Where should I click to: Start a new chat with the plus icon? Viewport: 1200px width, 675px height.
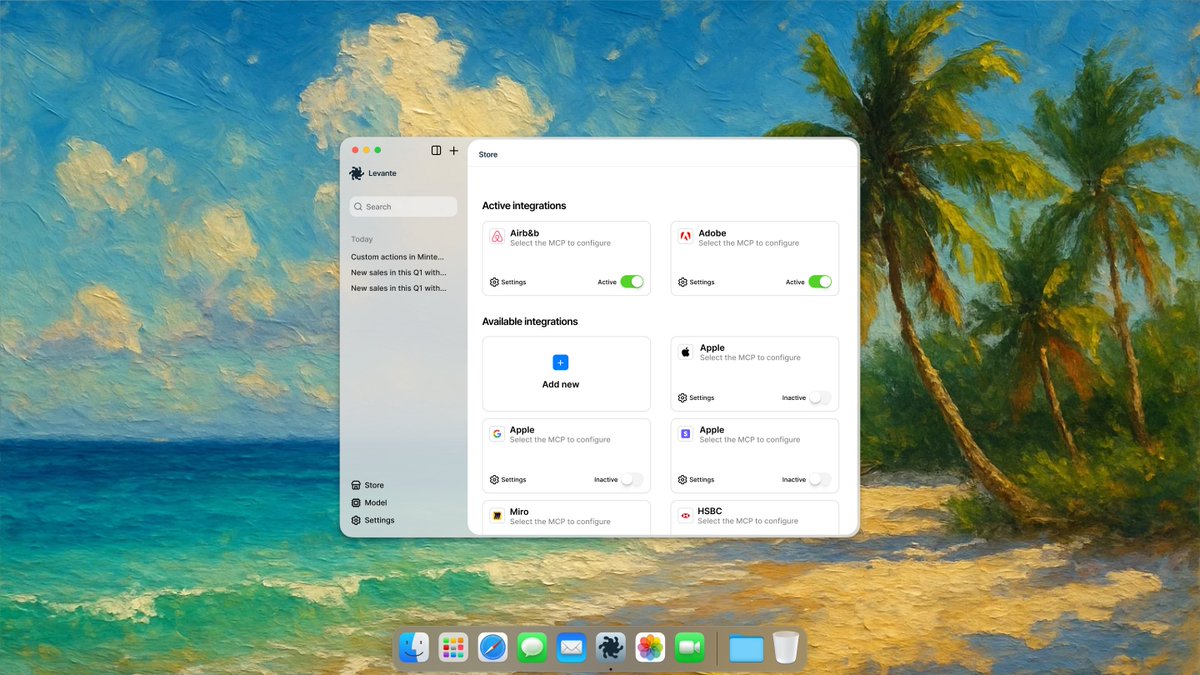coord(454,150)
